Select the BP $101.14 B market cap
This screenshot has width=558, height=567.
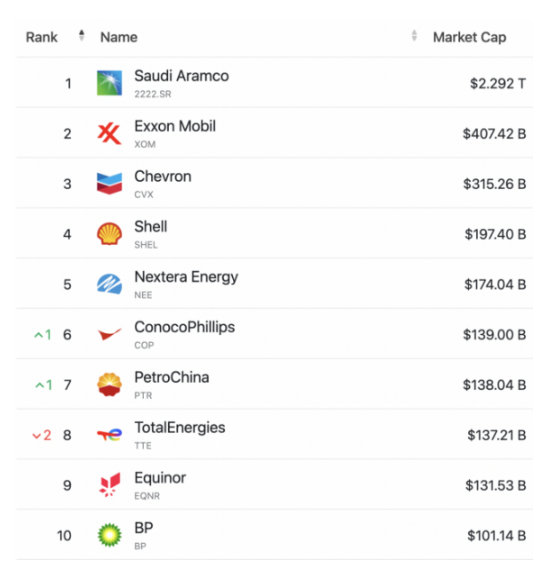[497, 536]
